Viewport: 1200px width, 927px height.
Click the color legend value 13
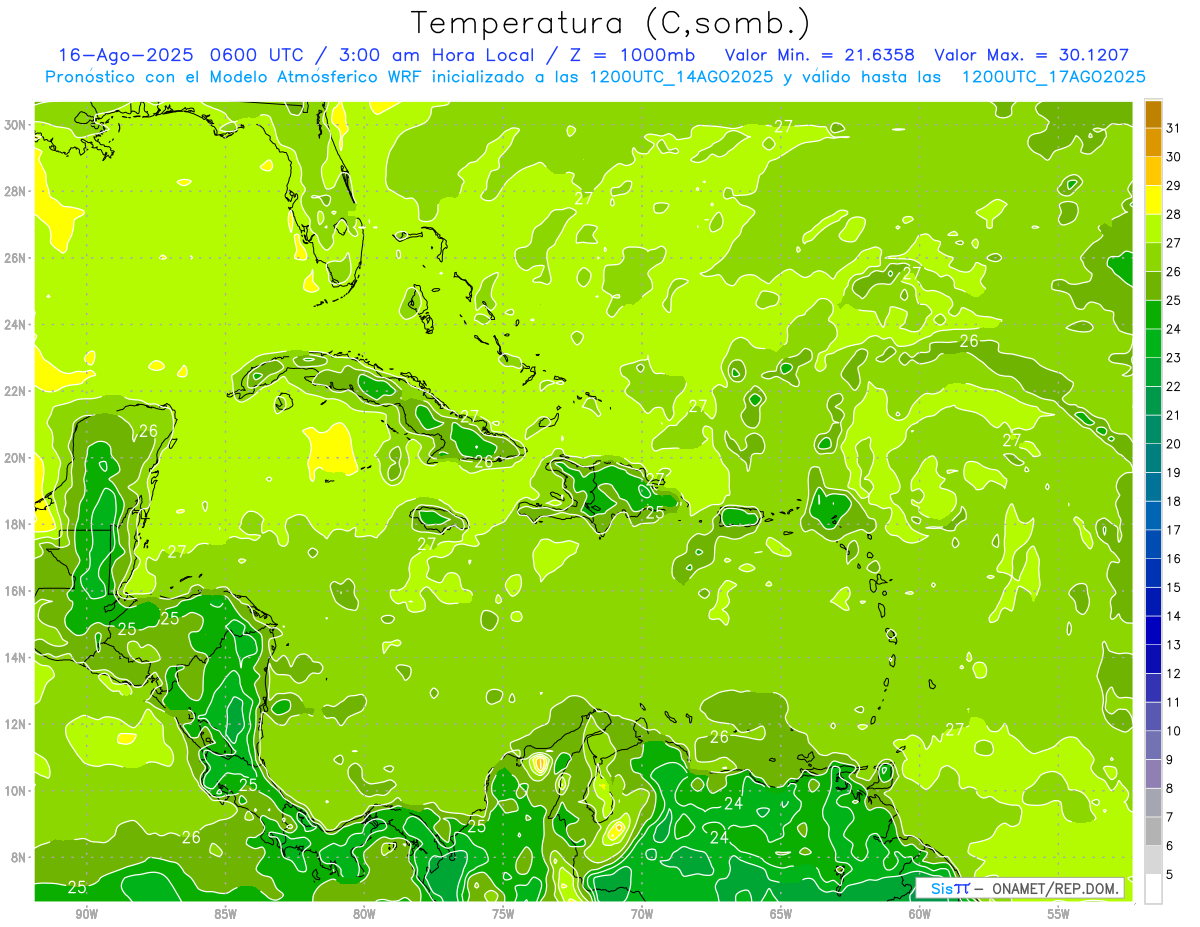click(x=1174, y=645)
